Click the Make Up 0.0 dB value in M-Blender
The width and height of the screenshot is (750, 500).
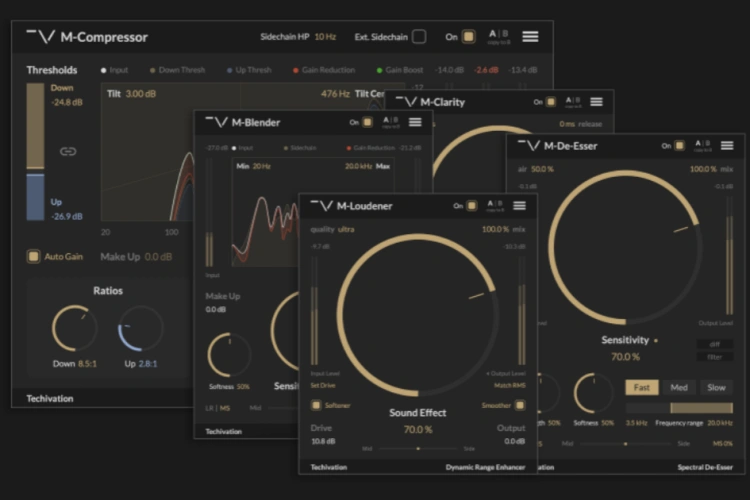[x=215, y=310]
